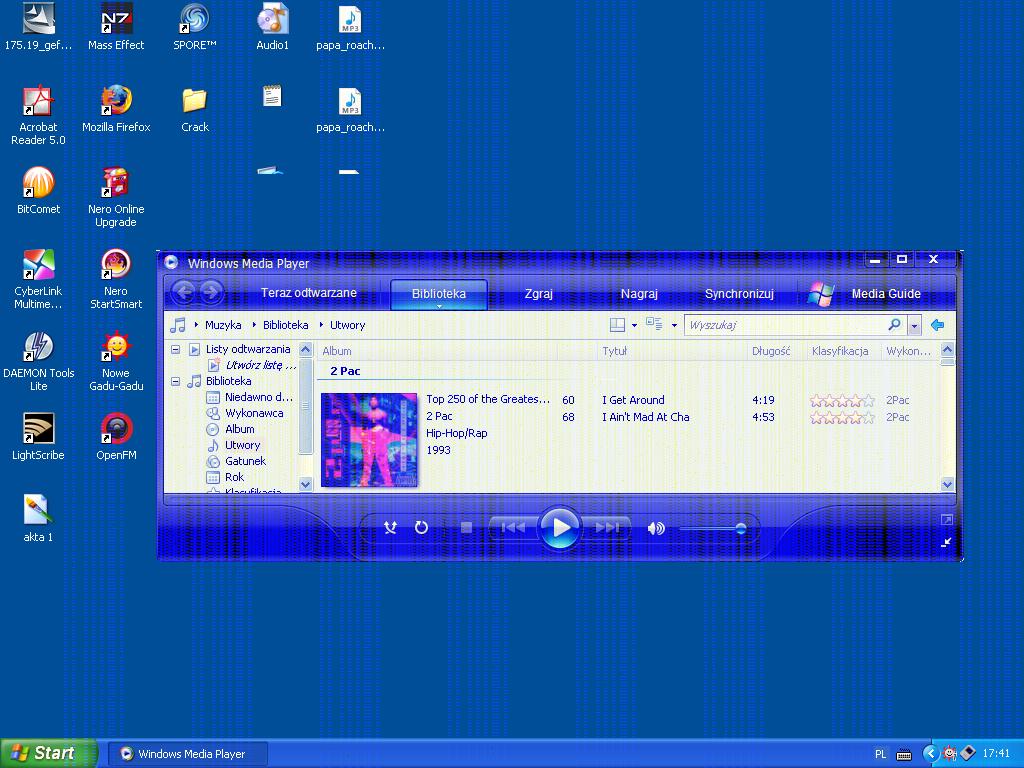Mute the player's sound
The width and height of the screenshot is (1024, 768).
[x=656, y=528]
